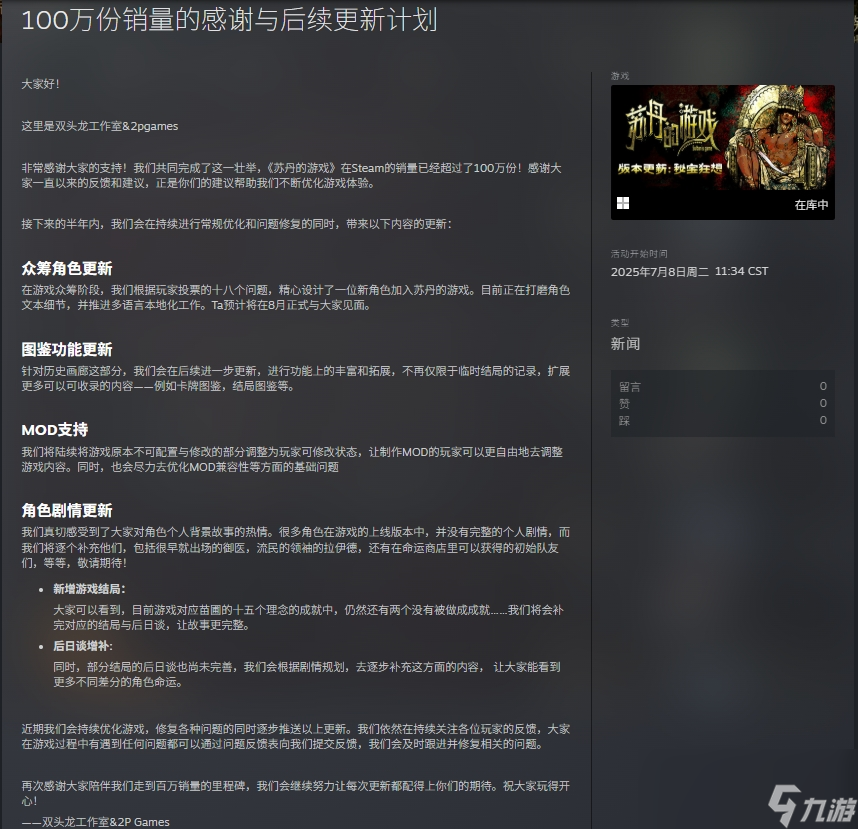Select the MOD支持 section heading
The image size is (858, 829).
click(55, 430)
